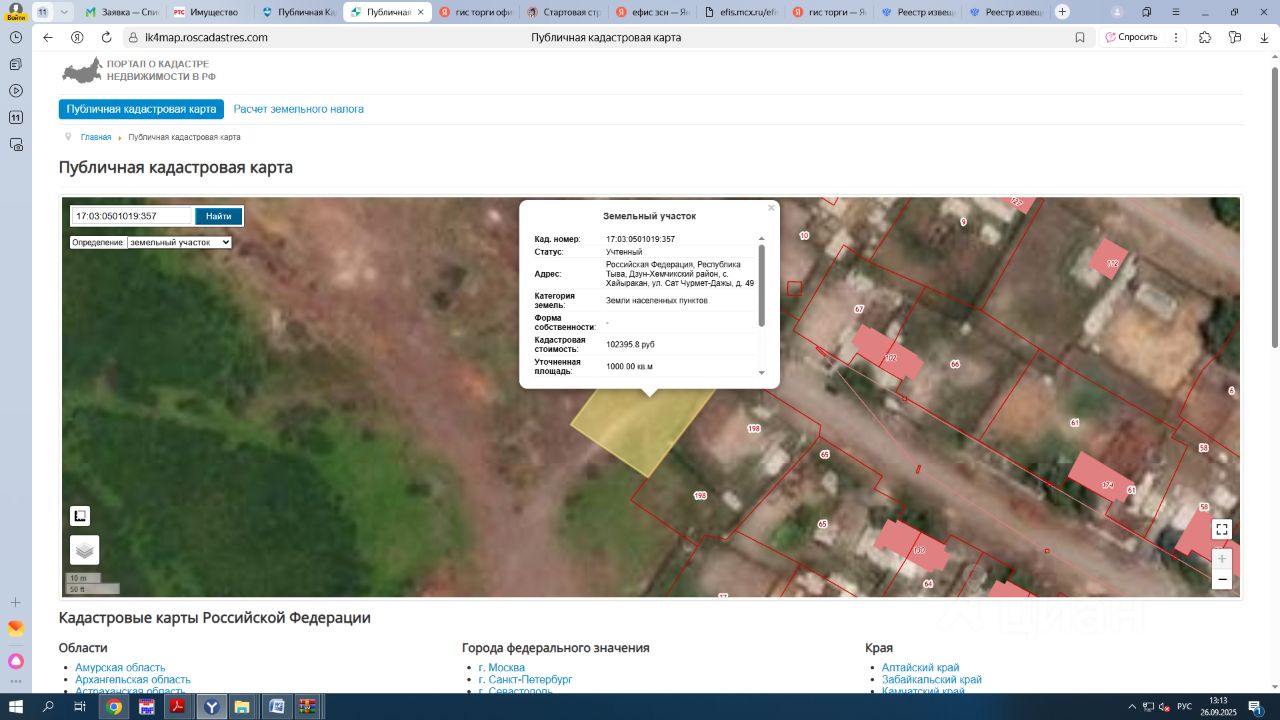Click the portal logo with Russia map
This screenshot has height=720, width=1280.
click(x=138, y=70)
